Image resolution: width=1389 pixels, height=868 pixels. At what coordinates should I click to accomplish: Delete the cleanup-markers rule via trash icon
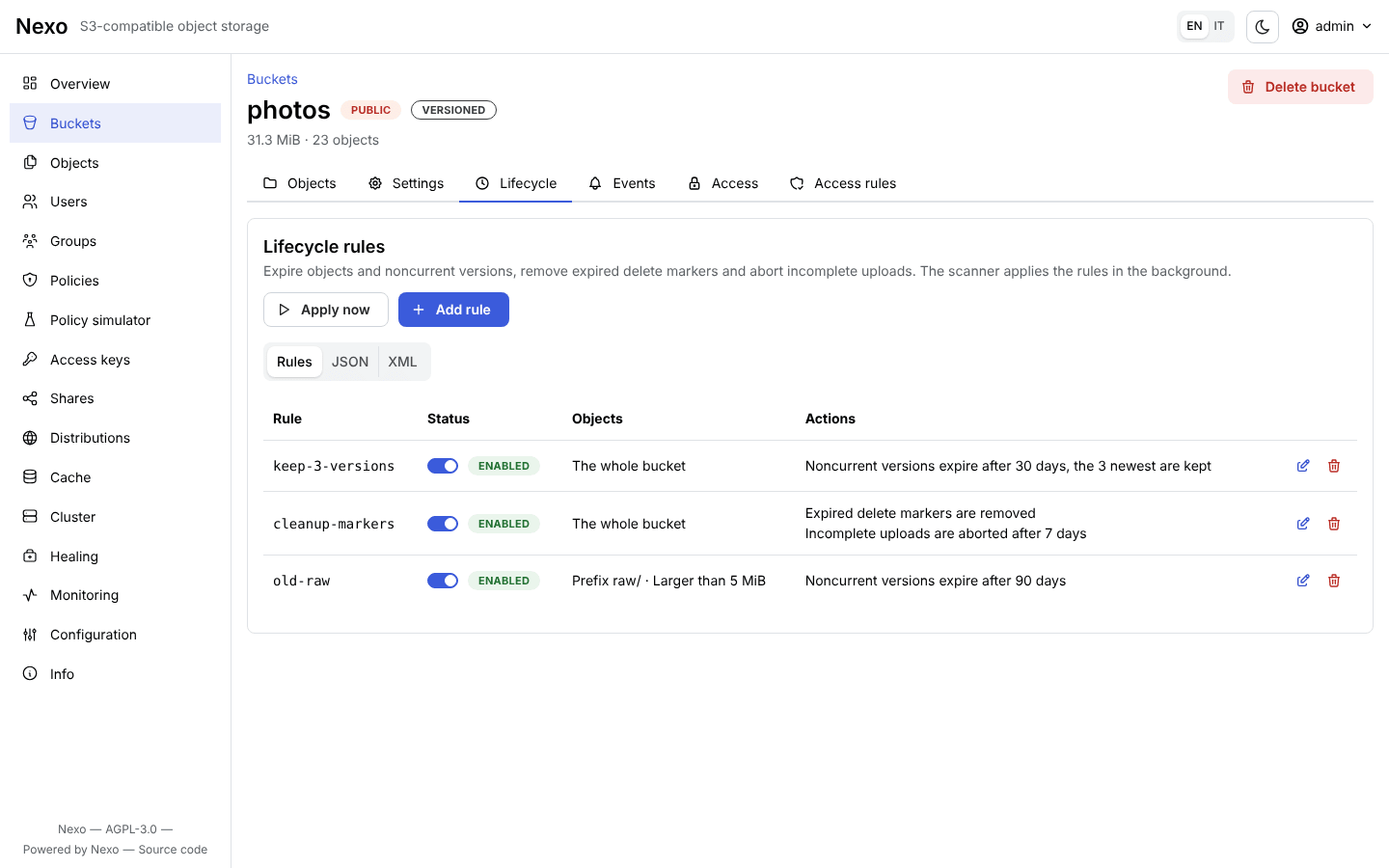(1334, 524)
